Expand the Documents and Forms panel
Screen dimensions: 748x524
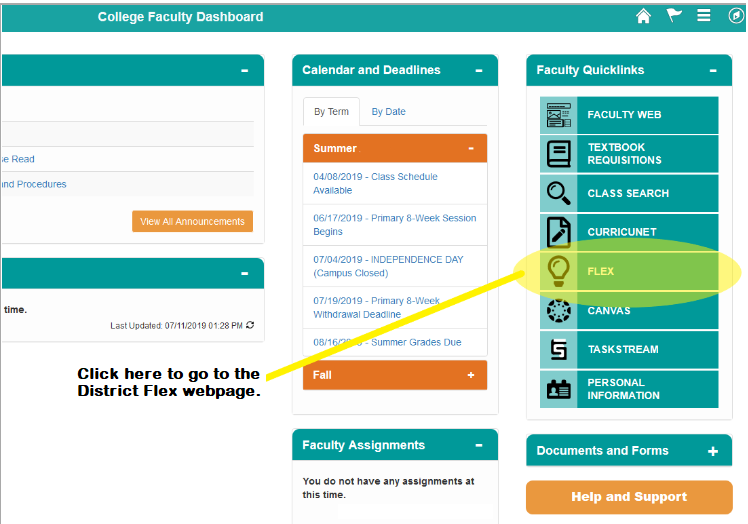(x=713, y=451)
